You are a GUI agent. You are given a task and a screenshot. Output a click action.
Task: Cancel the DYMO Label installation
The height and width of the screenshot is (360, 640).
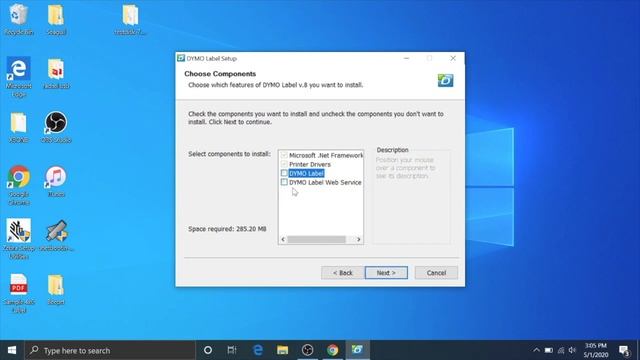(x=436, y=273)
